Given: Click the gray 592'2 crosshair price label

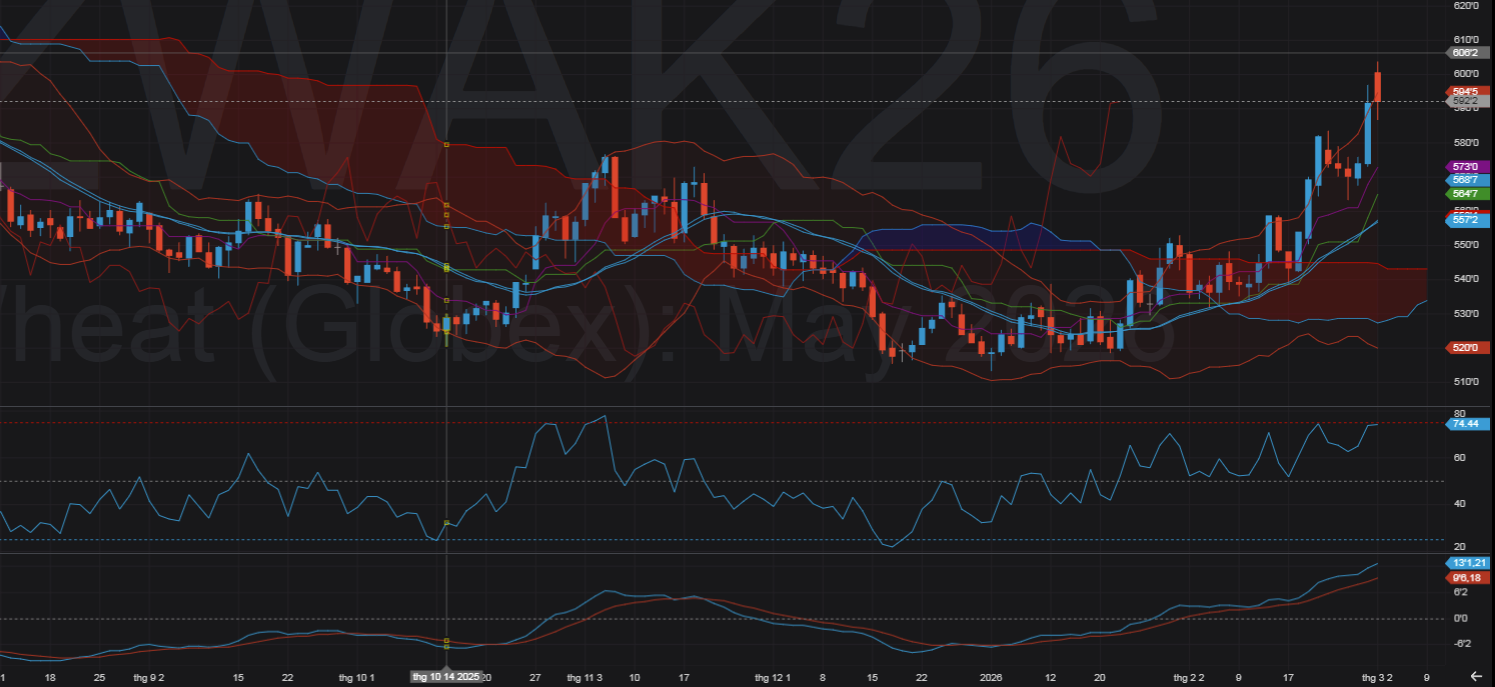Looking at the screenshot, I should click(x=1466, y=102).
